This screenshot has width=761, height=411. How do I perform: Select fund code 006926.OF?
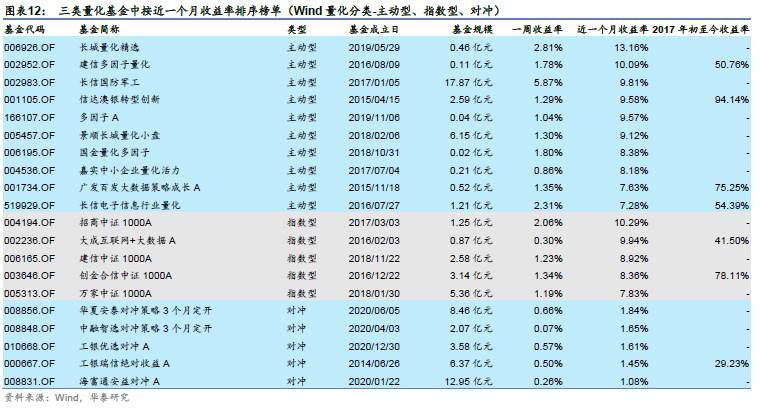(29, 48)
